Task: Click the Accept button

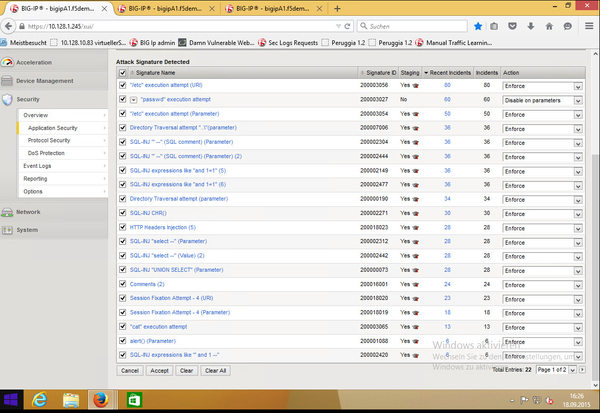Action: click(159, 371)
